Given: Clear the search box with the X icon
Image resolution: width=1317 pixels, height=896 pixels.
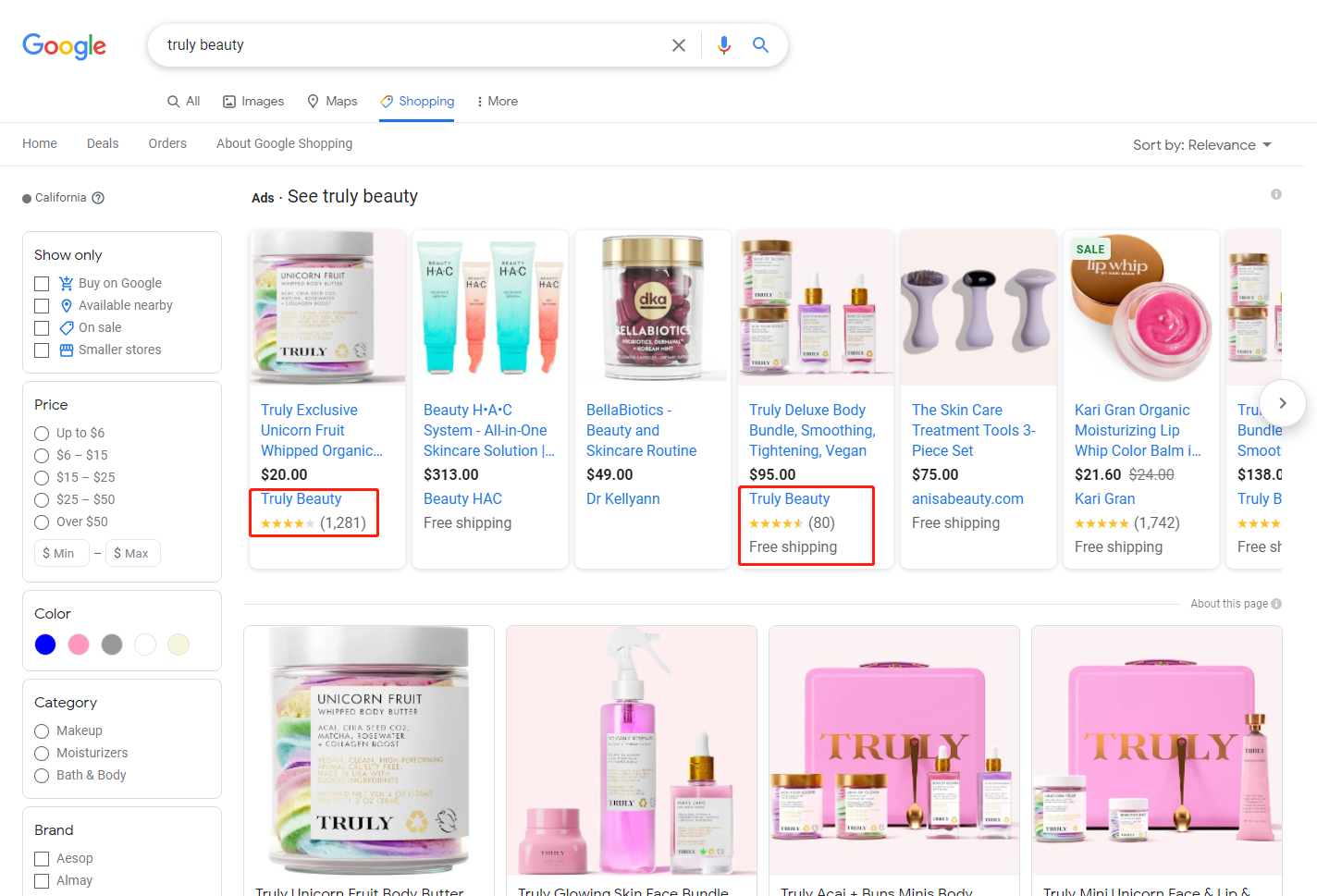Looking at the screenshot, I should pos(678,45).
